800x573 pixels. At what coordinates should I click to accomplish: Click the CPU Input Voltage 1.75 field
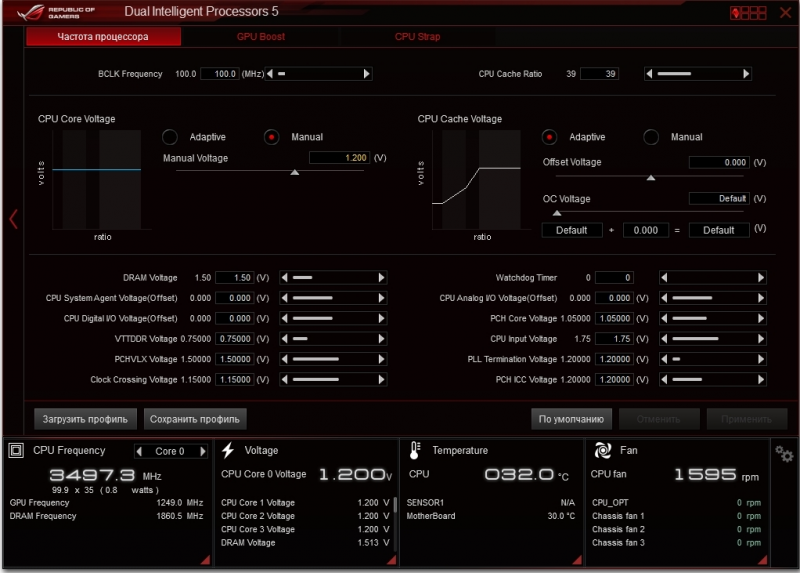[614, 339]
